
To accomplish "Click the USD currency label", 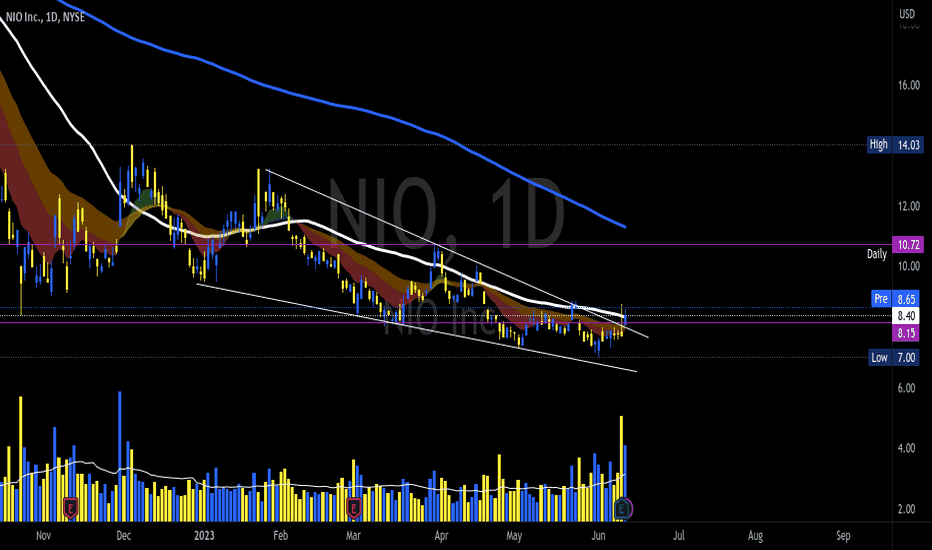I will pos(906,14).
